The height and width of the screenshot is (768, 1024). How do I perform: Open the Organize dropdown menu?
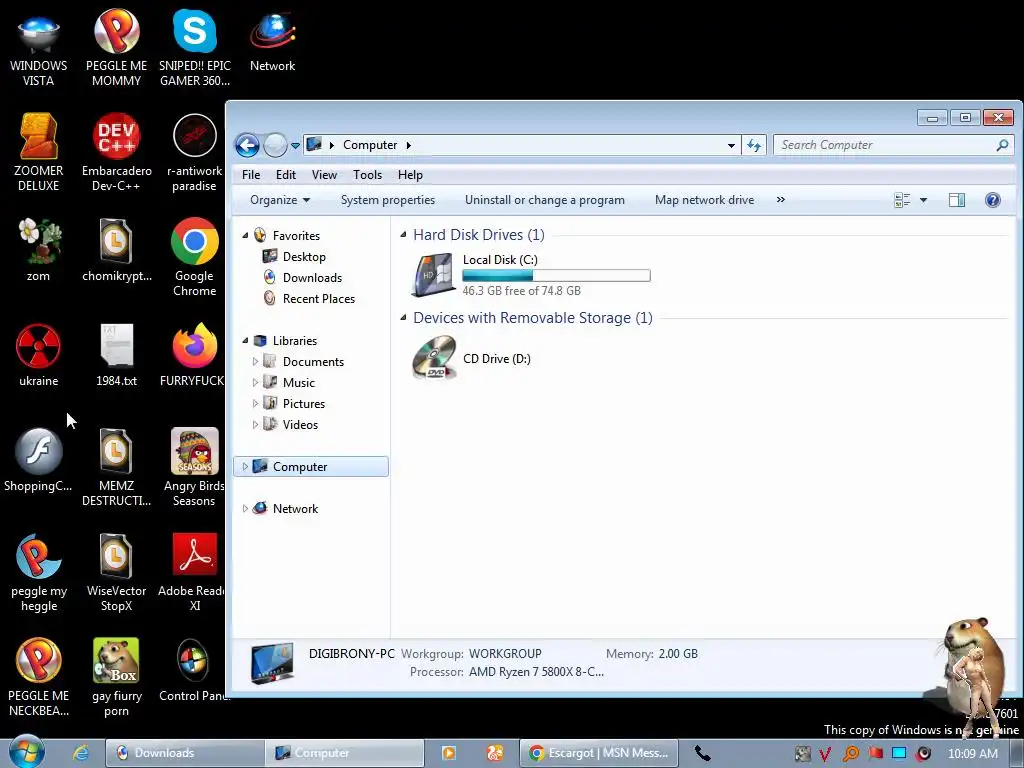pos(280,200)
